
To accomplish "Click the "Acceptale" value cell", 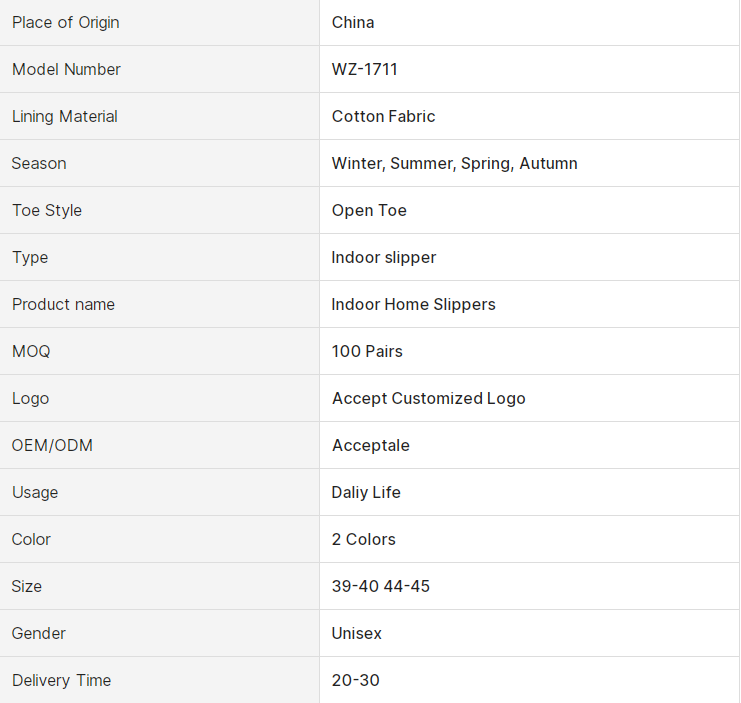I will 371,445.
